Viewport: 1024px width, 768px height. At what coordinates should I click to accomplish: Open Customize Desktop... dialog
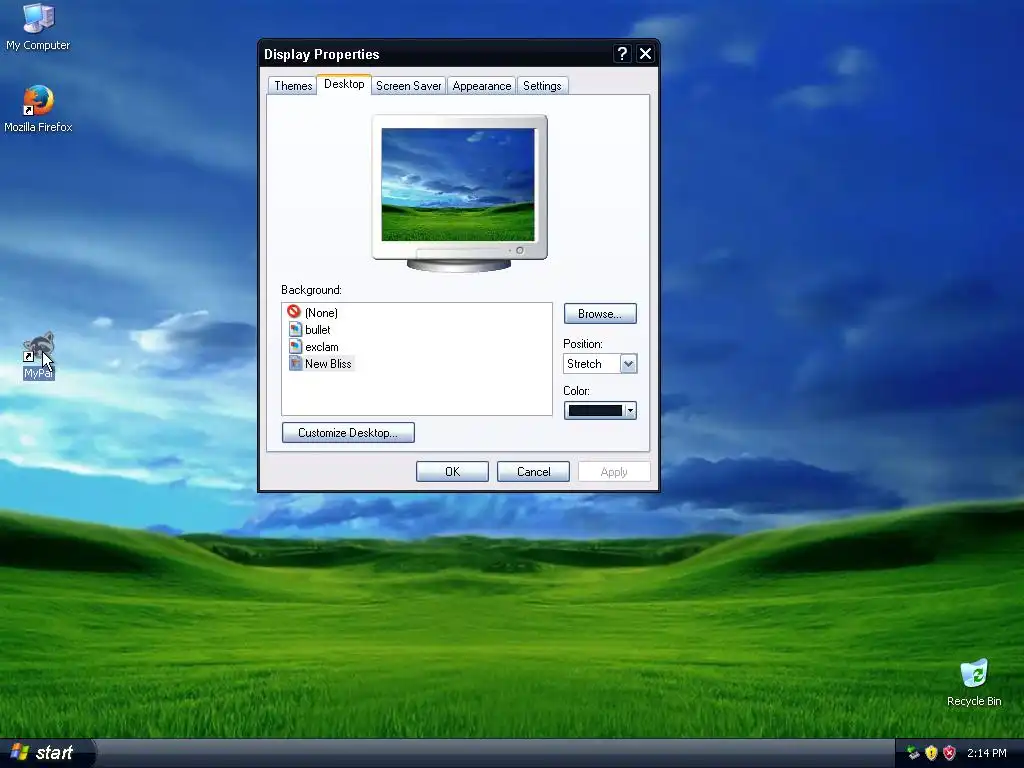(x=348, y=432)
